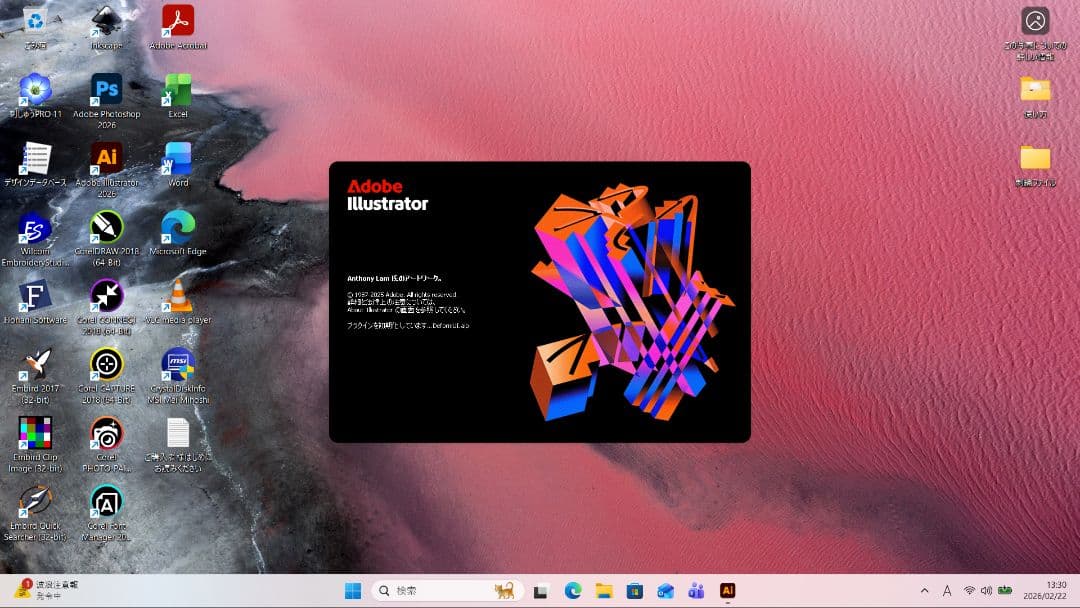Select the Adobe Acrobat desktop icon
This screenshot has width=1080, height=608.
click(178, 21)
